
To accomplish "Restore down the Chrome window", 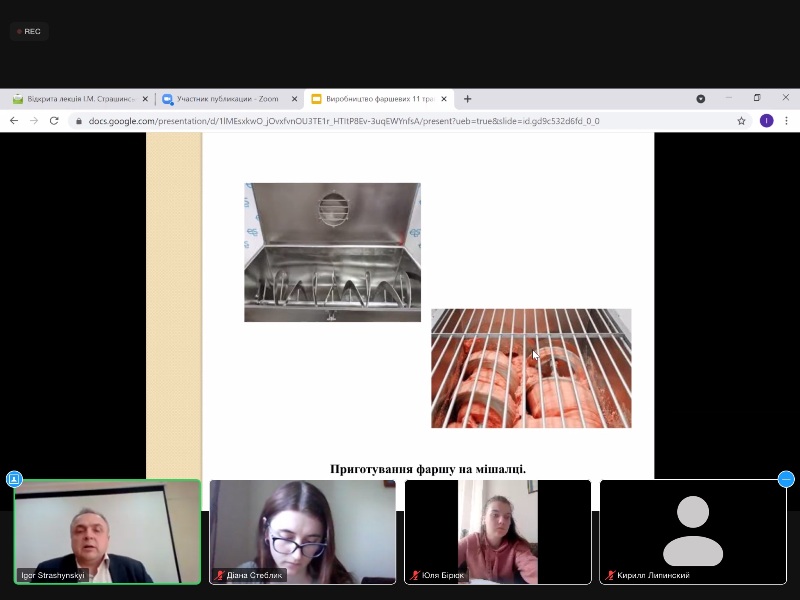I will pyautogui.click(x=757, y=98).
